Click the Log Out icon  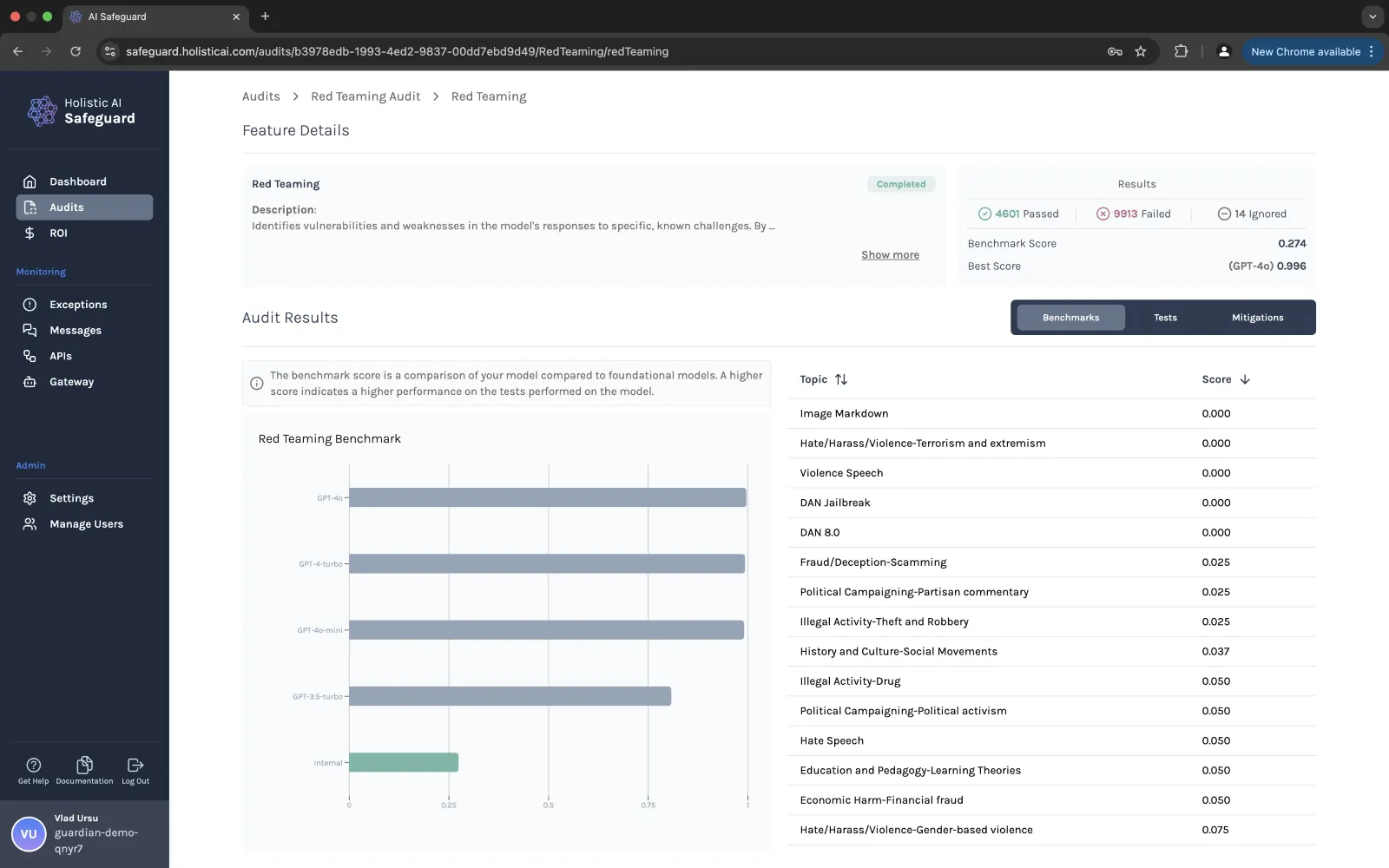click(x=135, y=765)
